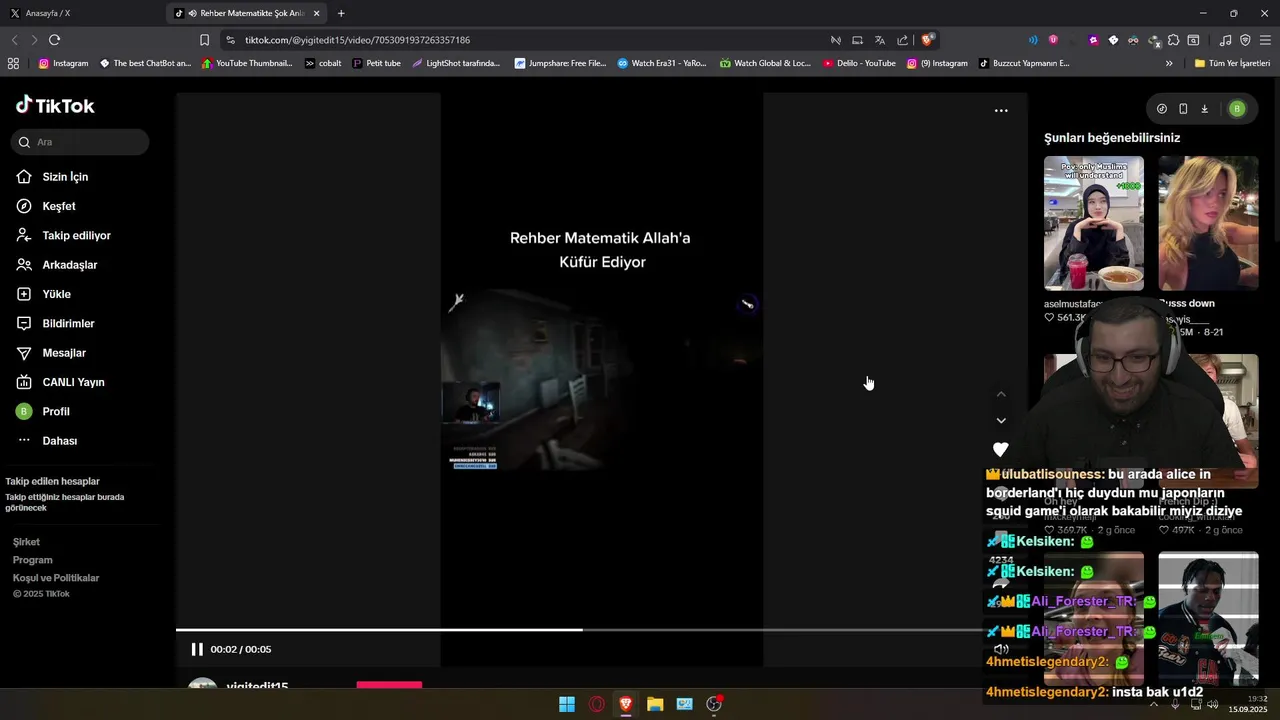The width and height of the screenshot is (1280, 720).
Task: Click Şirket footer link
Action: (26, 542)
